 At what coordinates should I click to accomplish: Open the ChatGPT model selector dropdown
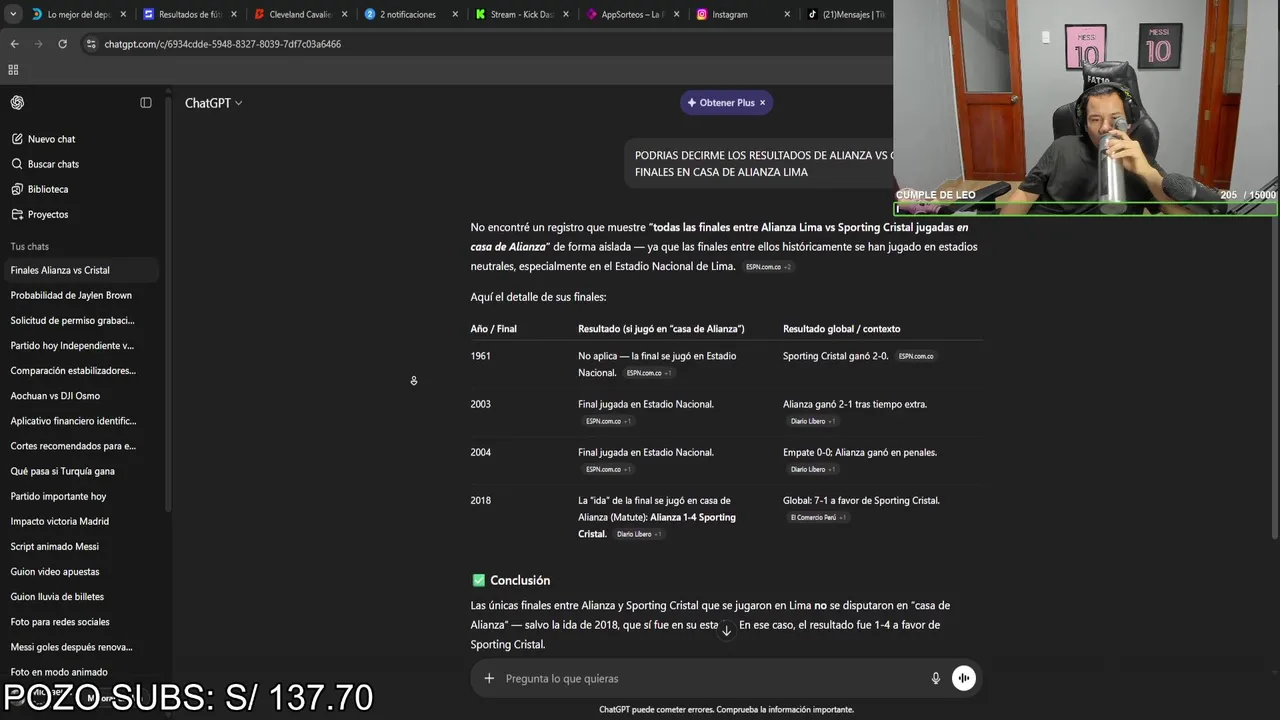tap(213, 103)
